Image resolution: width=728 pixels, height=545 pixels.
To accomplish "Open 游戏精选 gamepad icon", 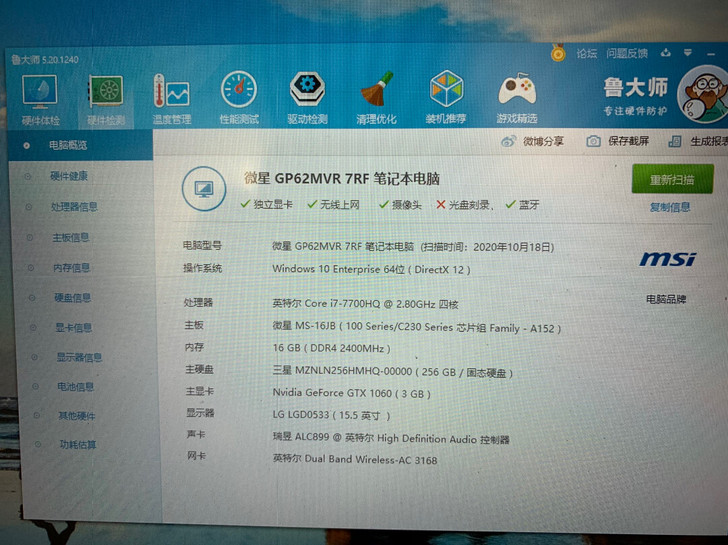I will click(x=517, y=97).
